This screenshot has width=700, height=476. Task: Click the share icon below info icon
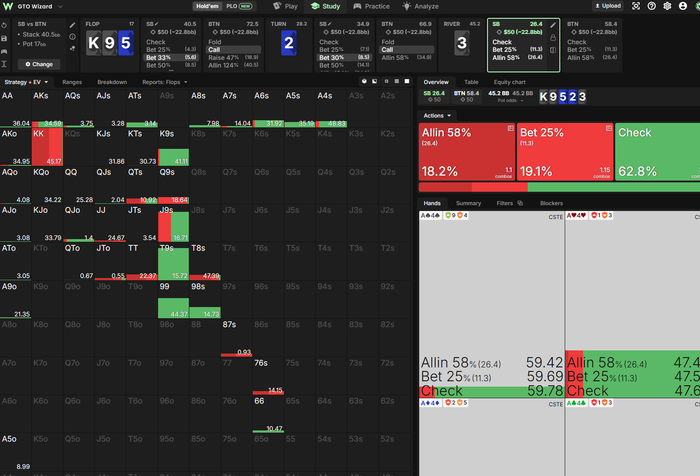pyautogui.click(x=72, y=48)
